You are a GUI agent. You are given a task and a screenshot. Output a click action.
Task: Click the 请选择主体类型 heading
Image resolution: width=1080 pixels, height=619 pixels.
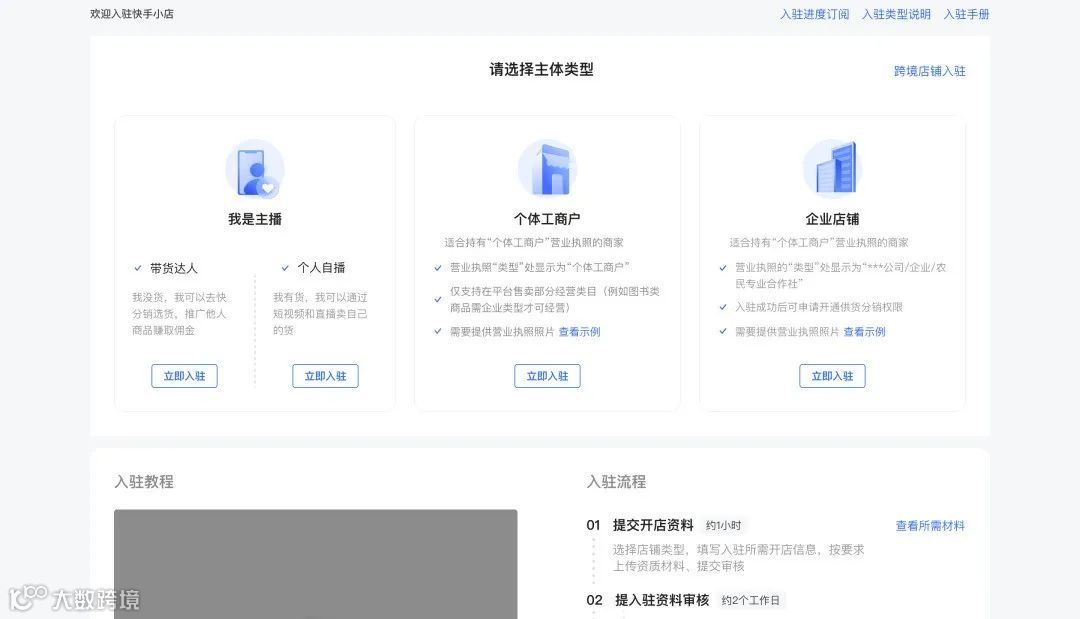coord(541,70)
